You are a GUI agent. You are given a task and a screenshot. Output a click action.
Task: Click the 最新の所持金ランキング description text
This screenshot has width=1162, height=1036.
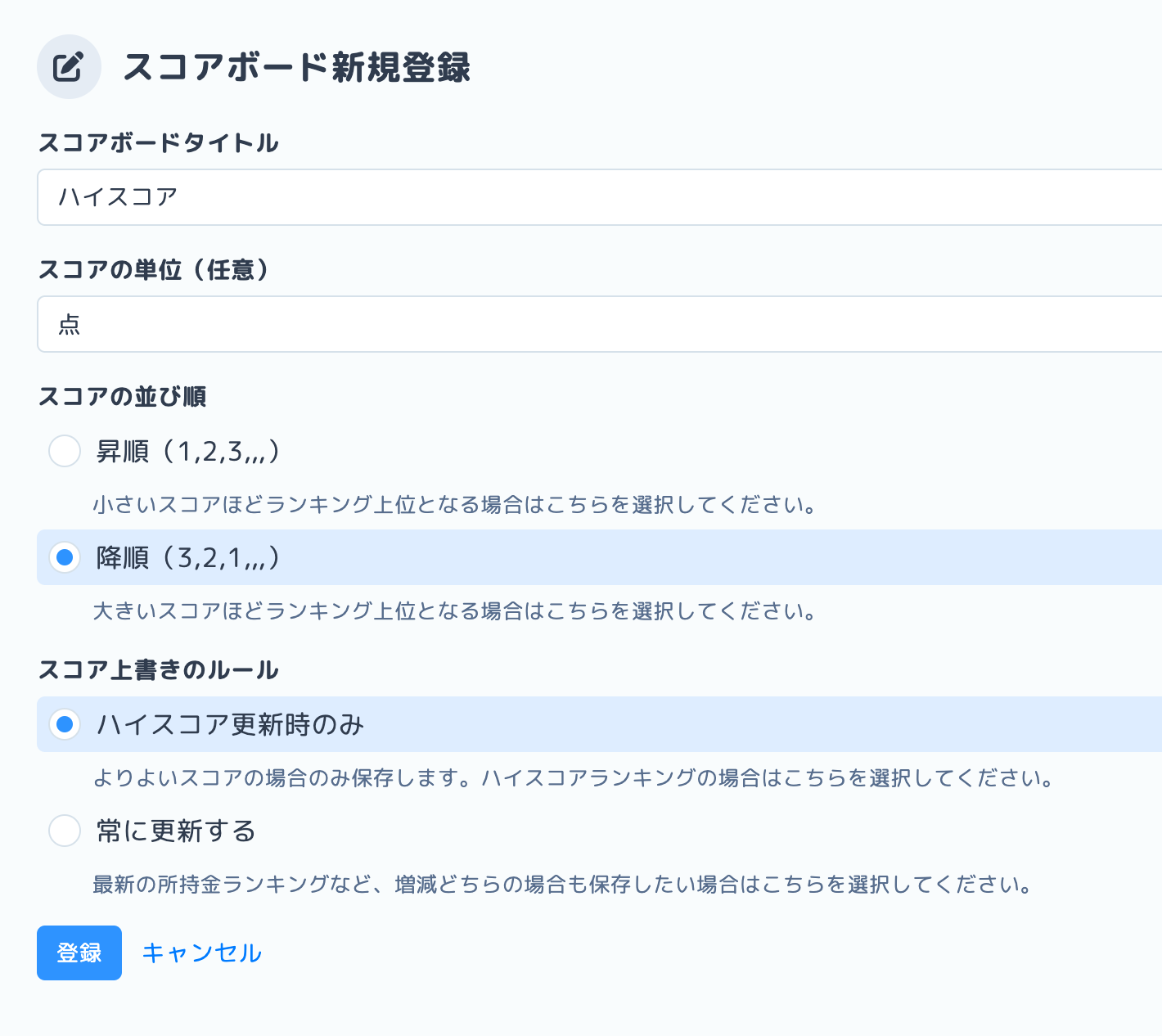point(562,884)
